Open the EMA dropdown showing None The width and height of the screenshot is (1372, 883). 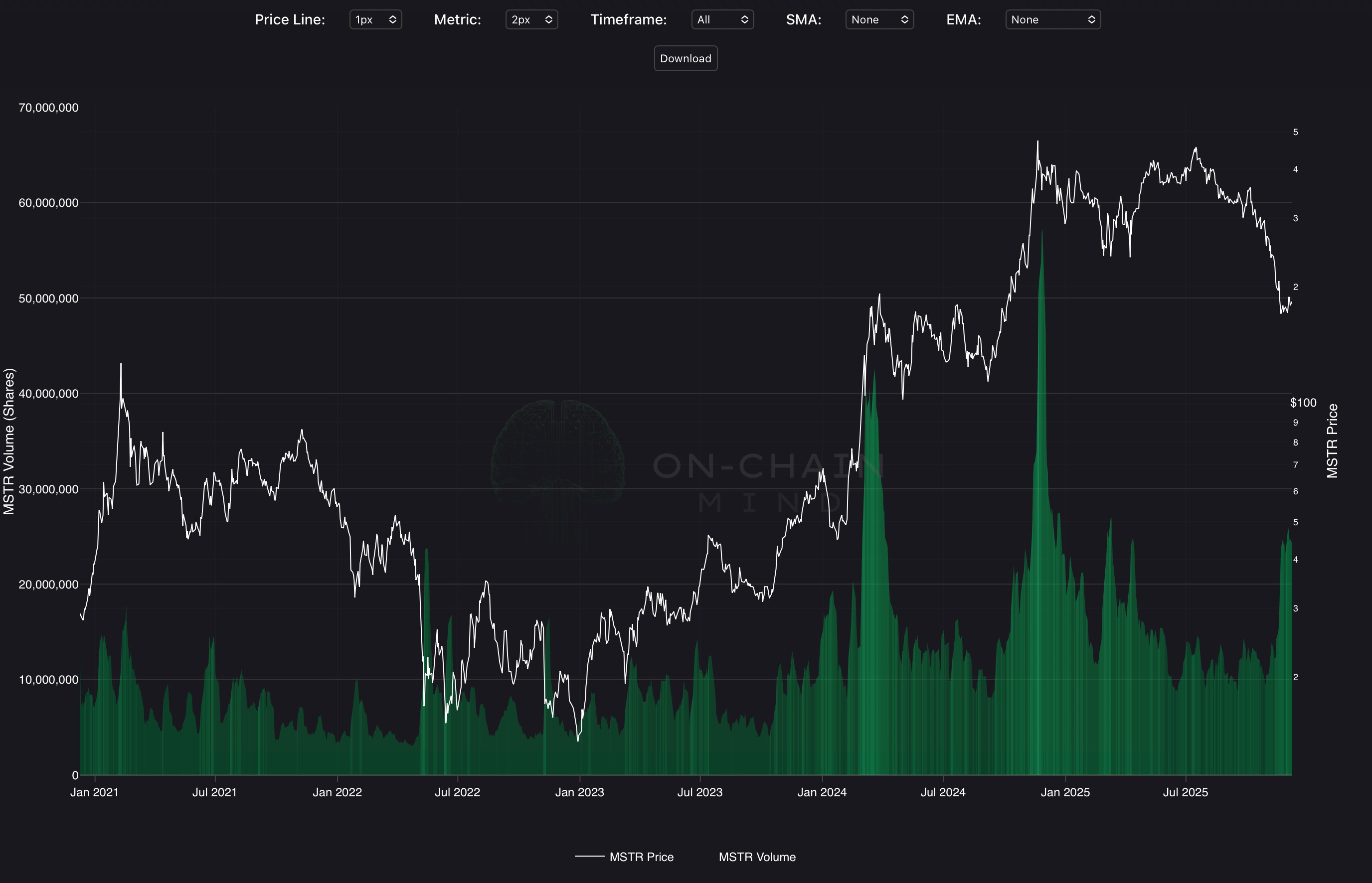[x=1052, y=19]
